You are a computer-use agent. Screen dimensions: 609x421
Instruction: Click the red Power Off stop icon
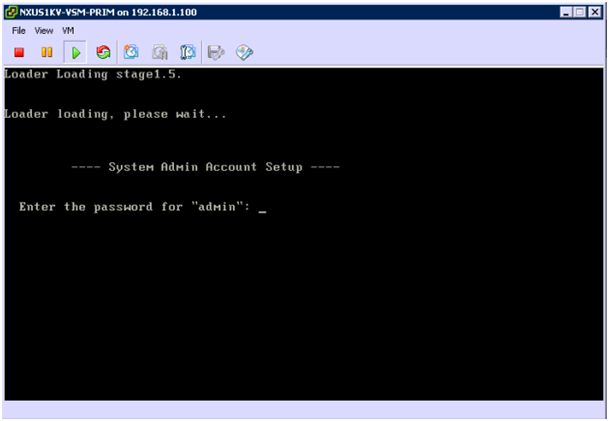[19, 52]
